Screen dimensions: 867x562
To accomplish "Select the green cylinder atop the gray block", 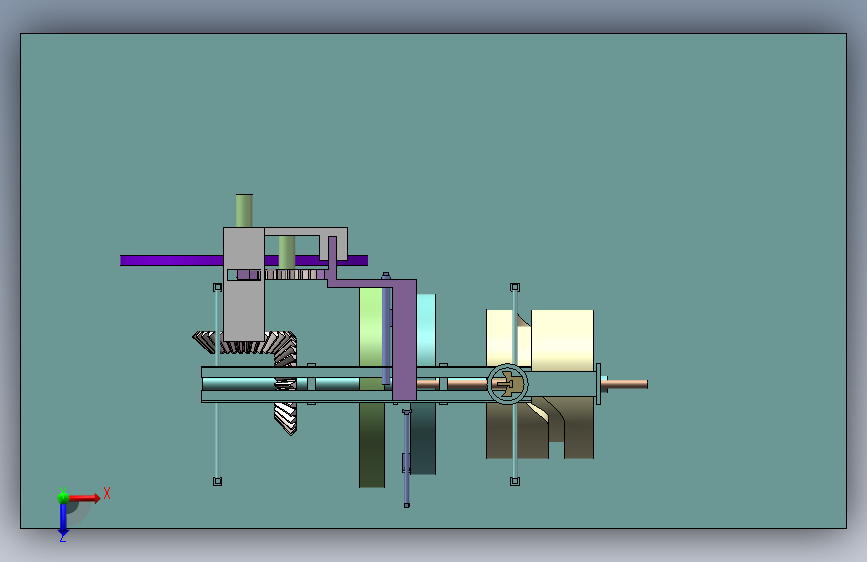I will [244, 210].
